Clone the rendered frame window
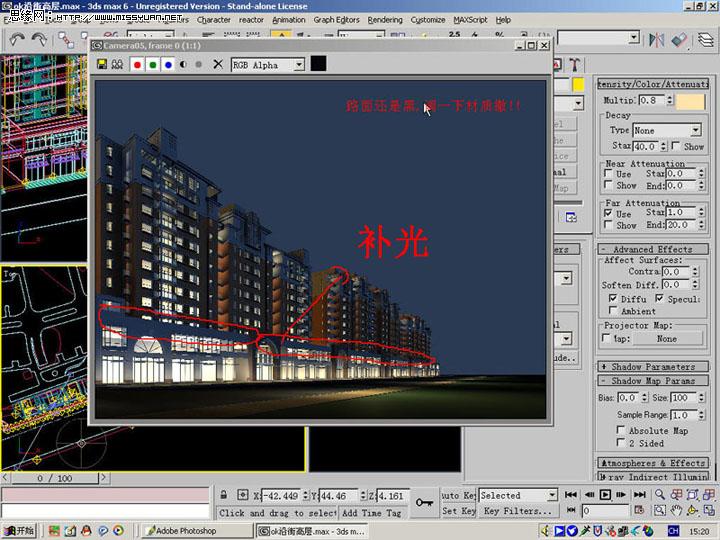 pos(117,64)
